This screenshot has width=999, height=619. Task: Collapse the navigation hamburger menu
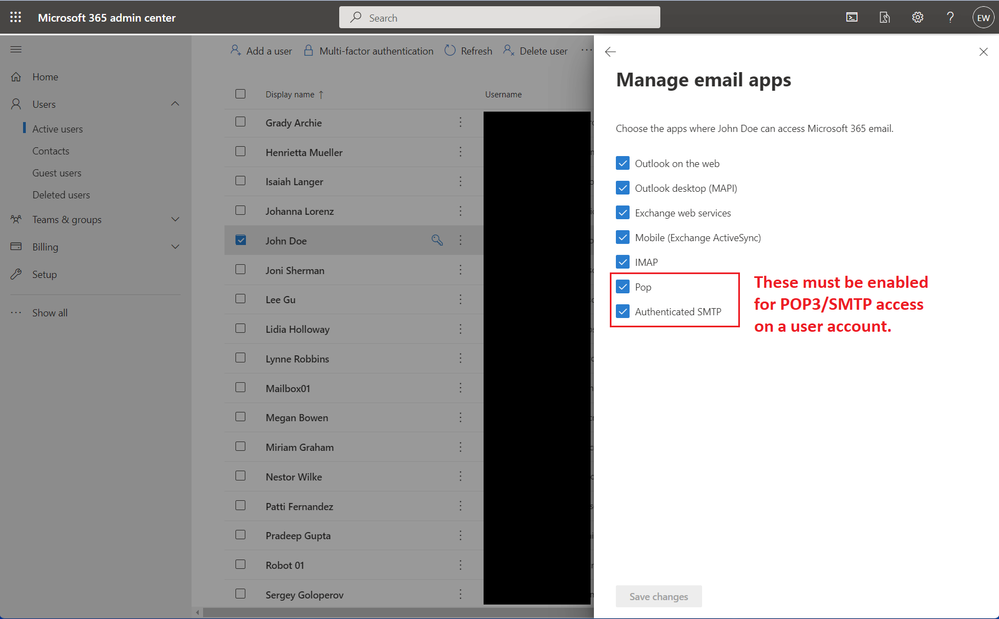click(16, 49)
